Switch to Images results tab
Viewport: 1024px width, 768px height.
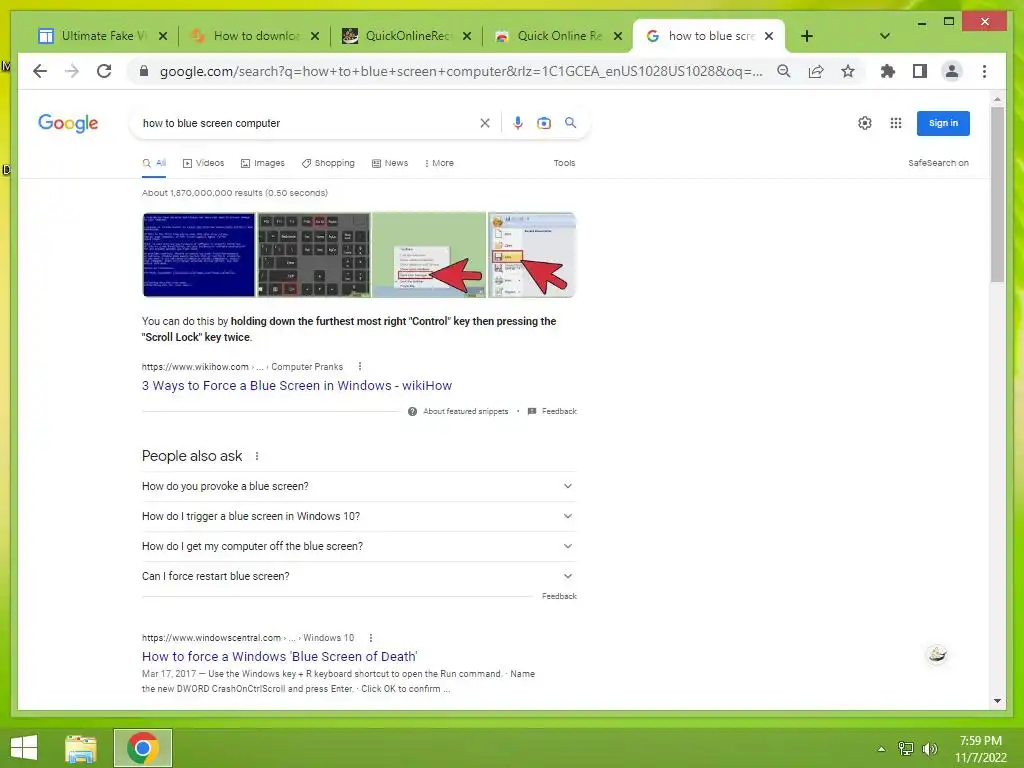[263, 163]
